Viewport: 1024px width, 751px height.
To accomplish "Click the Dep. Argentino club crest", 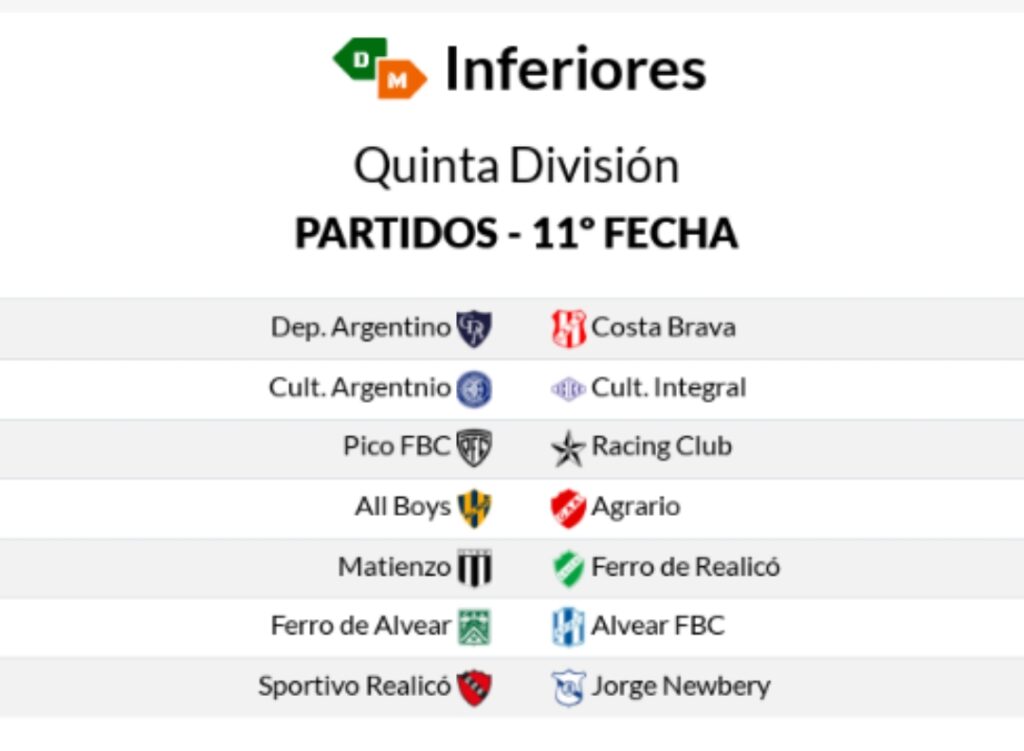I will coord(473,328).
